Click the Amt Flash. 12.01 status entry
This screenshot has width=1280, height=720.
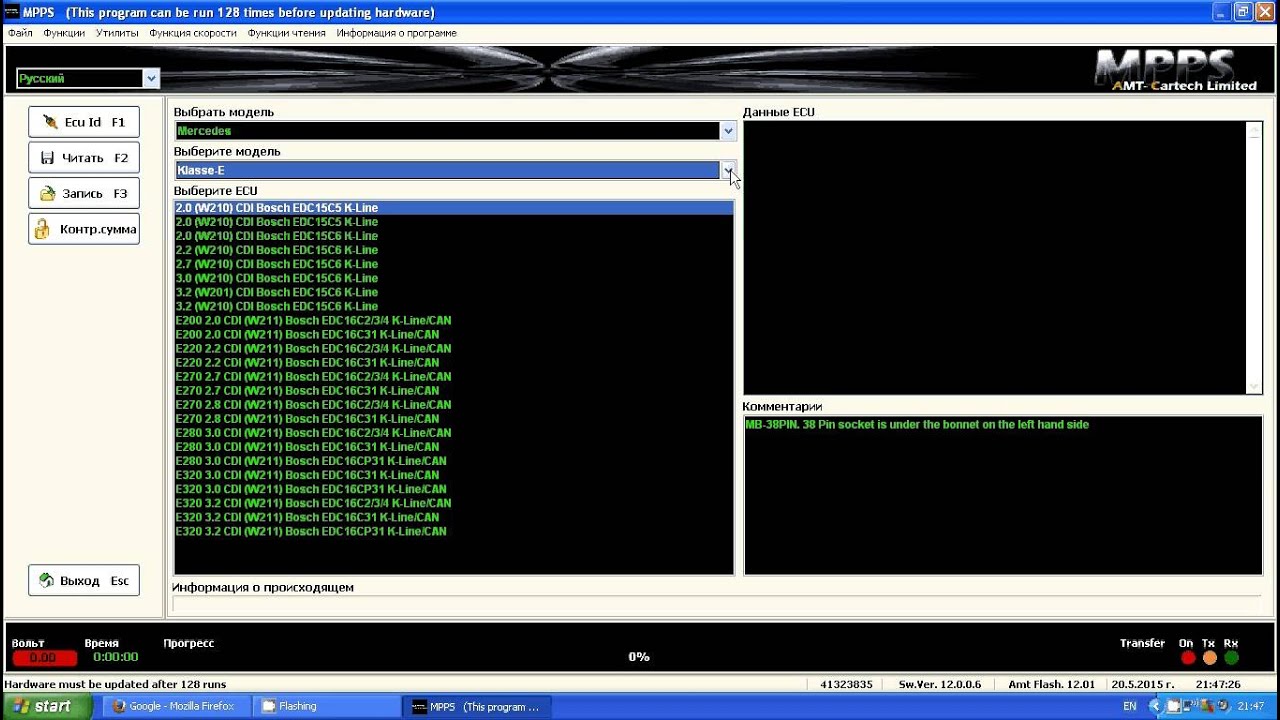coord(1051,685)
